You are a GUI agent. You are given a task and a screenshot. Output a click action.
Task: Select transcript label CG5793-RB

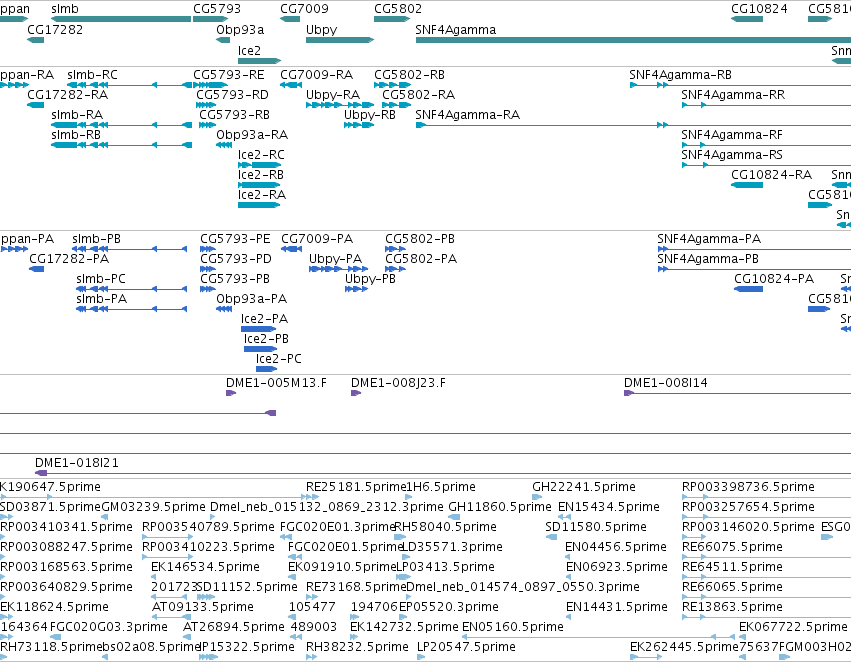pos(234,115)
